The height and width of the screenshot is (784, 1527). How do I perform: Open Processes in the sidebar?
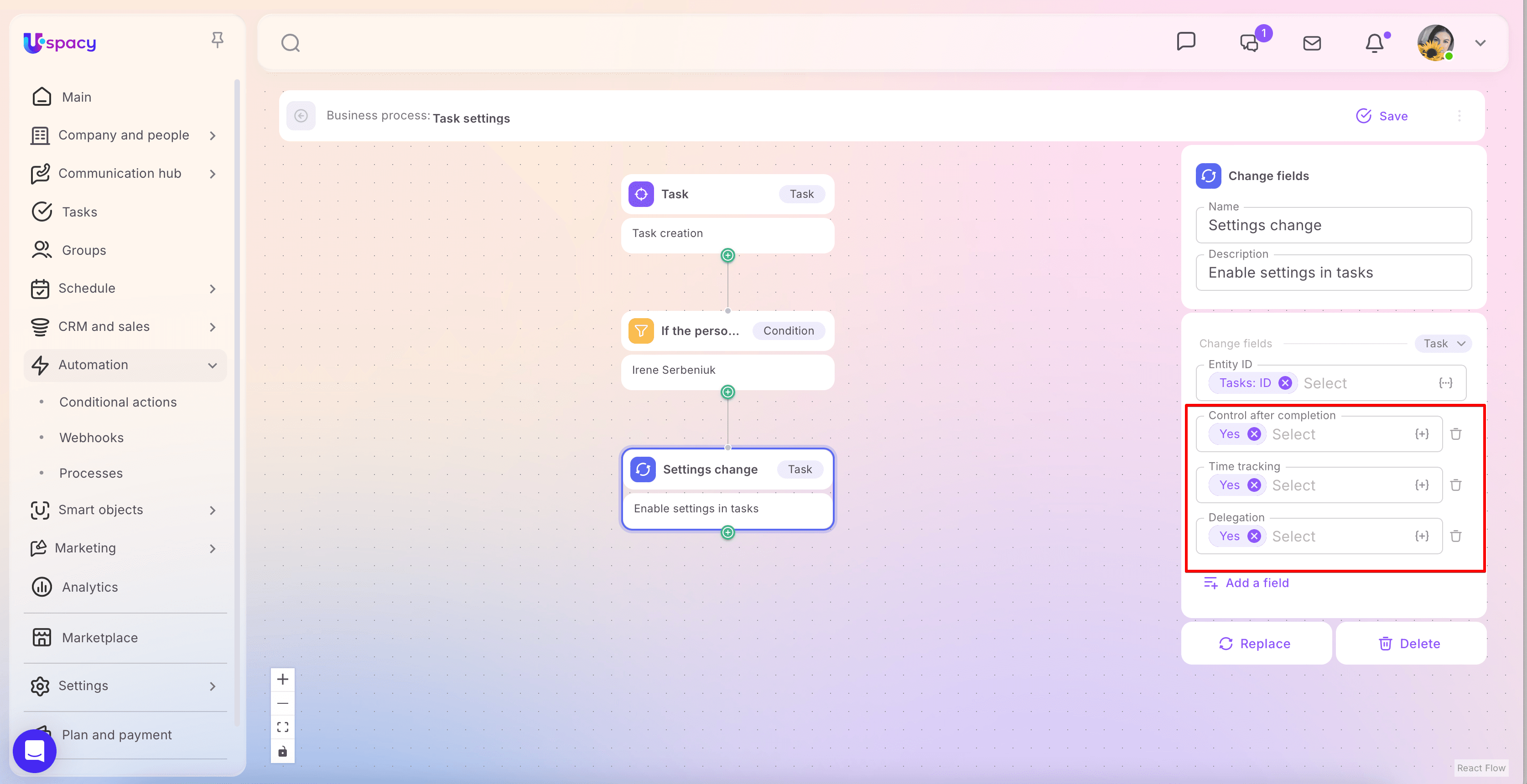coord(91,473)
